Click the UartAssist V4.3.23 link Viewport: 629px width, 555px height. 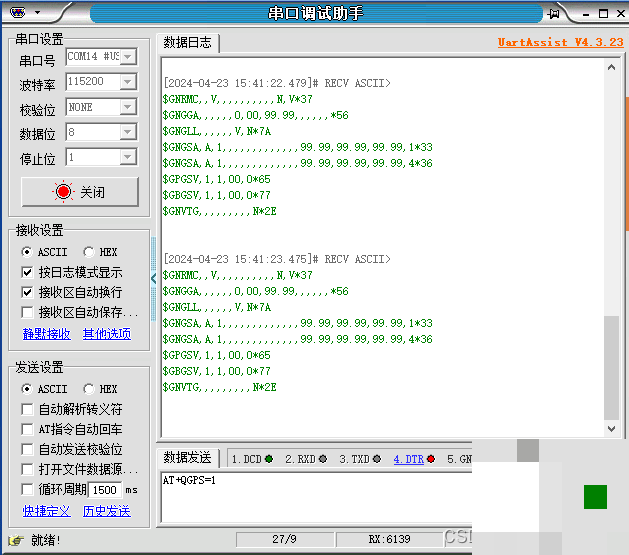(x=560, y=42)
